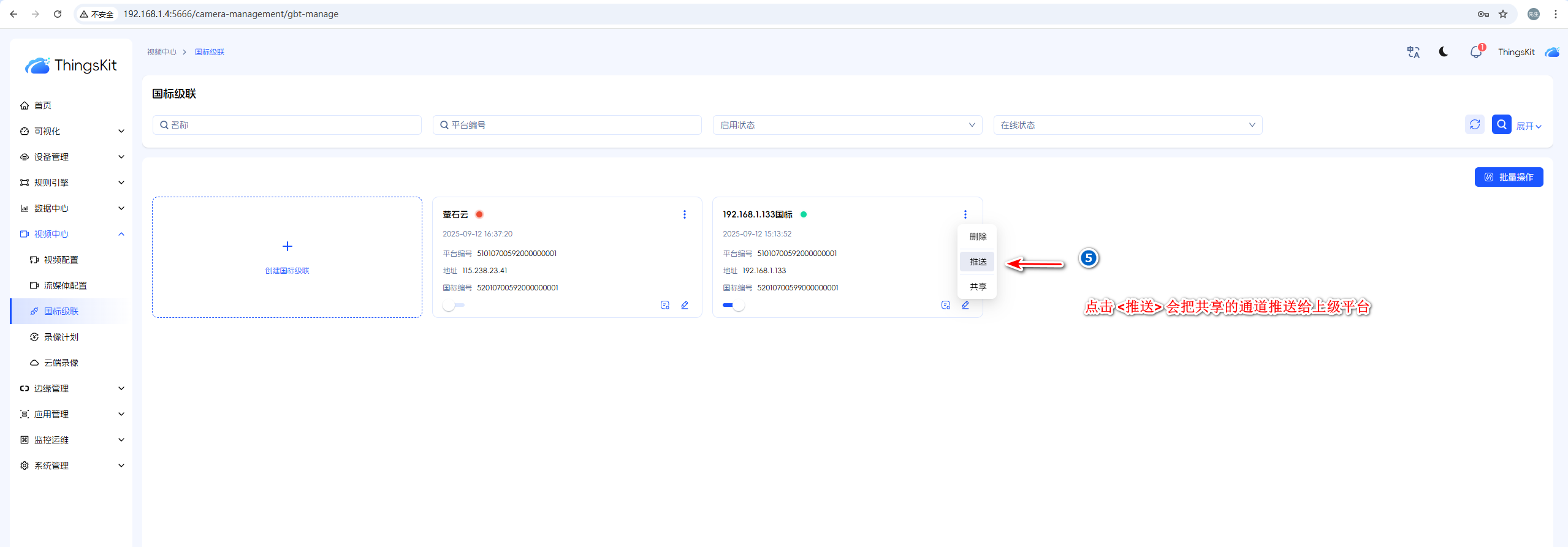The width and height of the screenshot is (1568, 547).
Task: Expand more filters with 展开
Action: click(1529, 126)
